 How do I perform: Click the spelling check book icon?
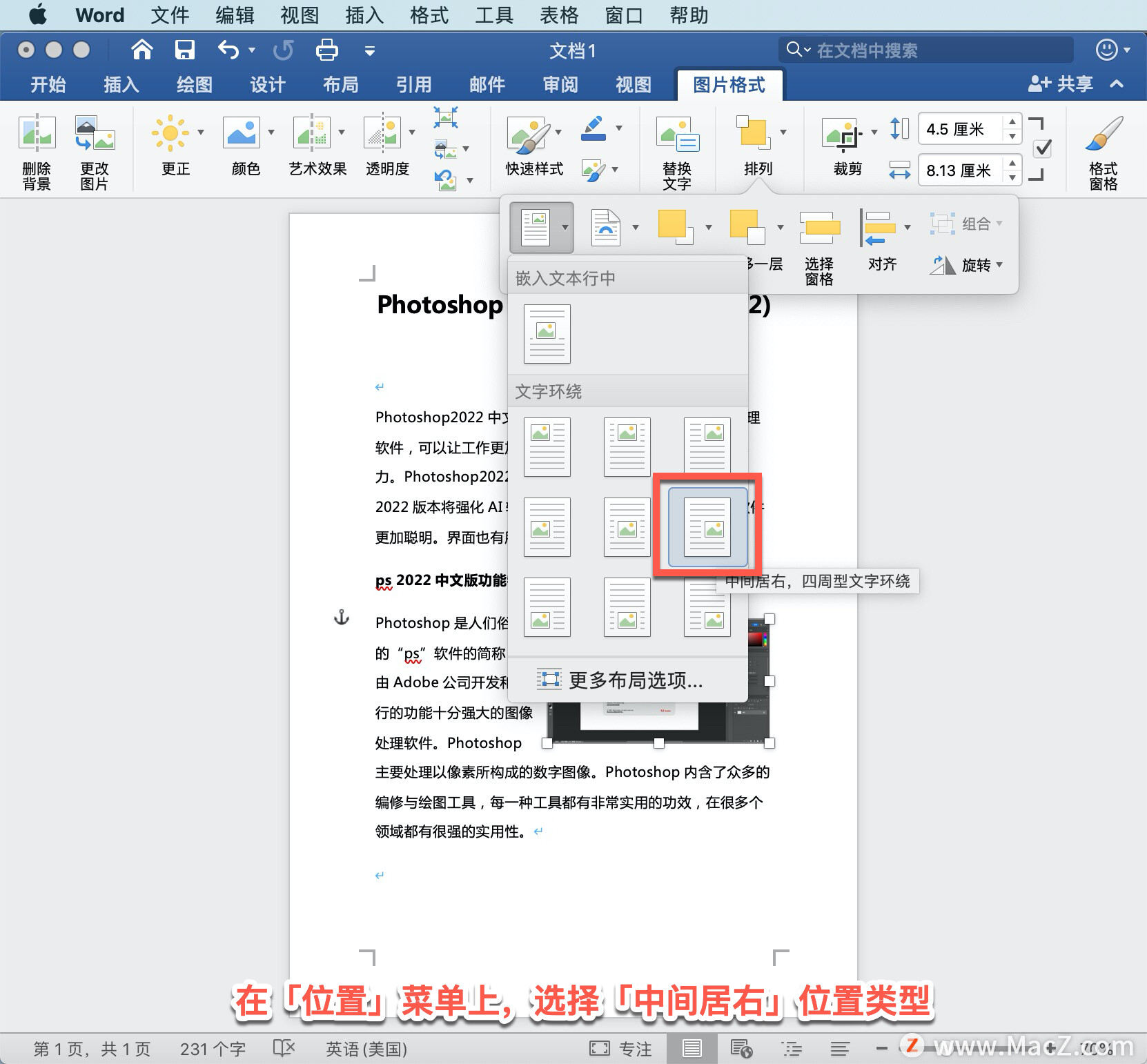pos(284,1049)
